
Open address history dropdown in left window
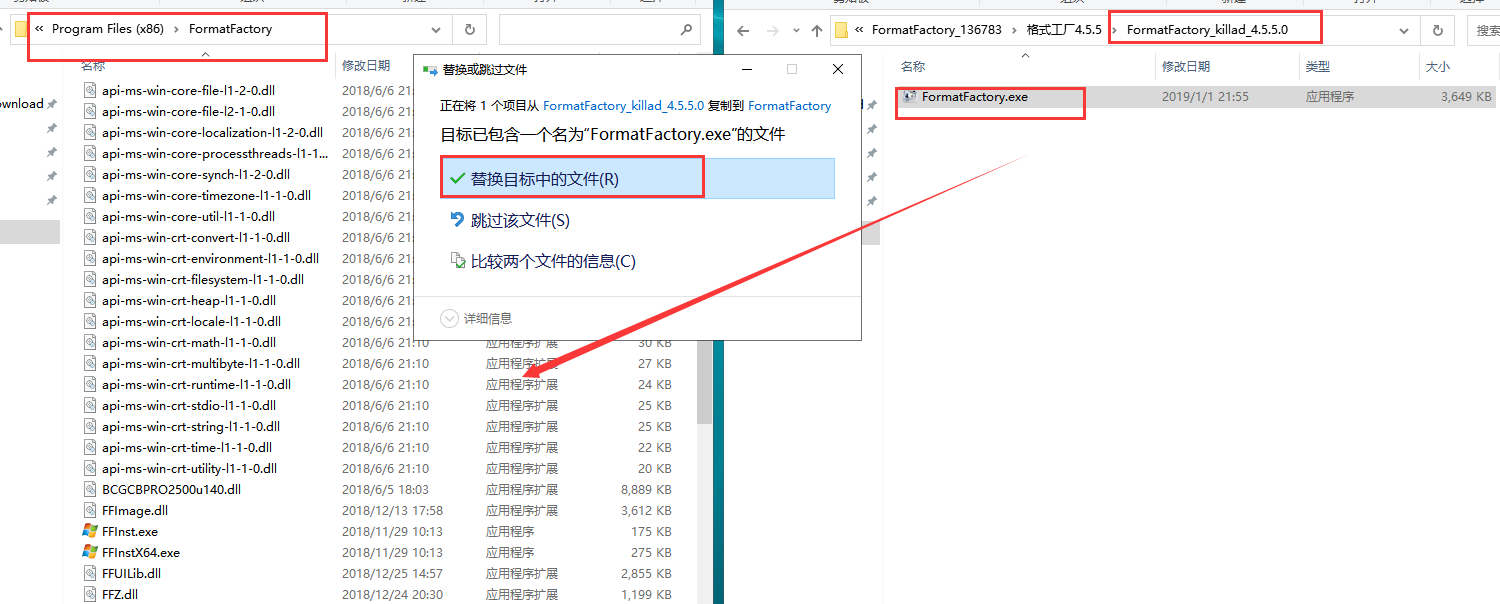click(x=437, y=30)
